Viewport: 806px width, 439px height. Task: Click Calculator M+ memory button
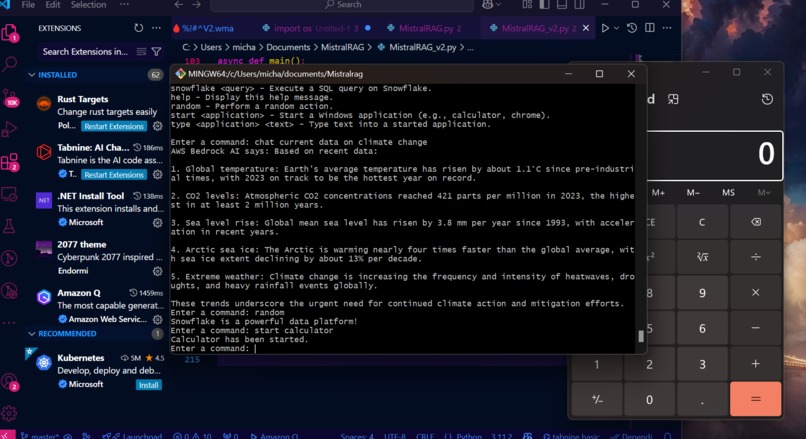[x=658, y=193]
